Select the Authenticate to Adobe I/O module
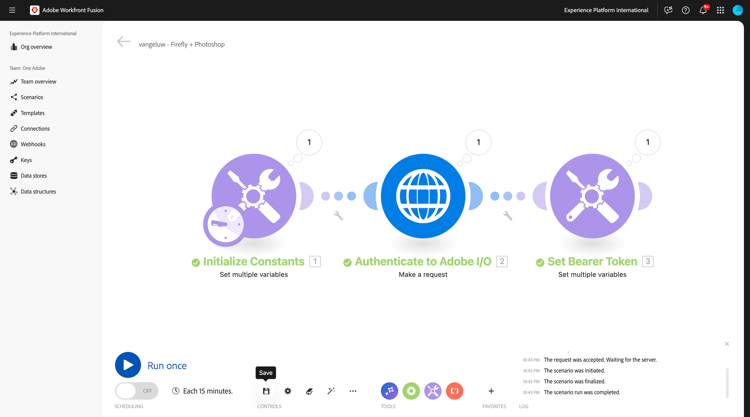The image size is (750, 417). point(423,196)
